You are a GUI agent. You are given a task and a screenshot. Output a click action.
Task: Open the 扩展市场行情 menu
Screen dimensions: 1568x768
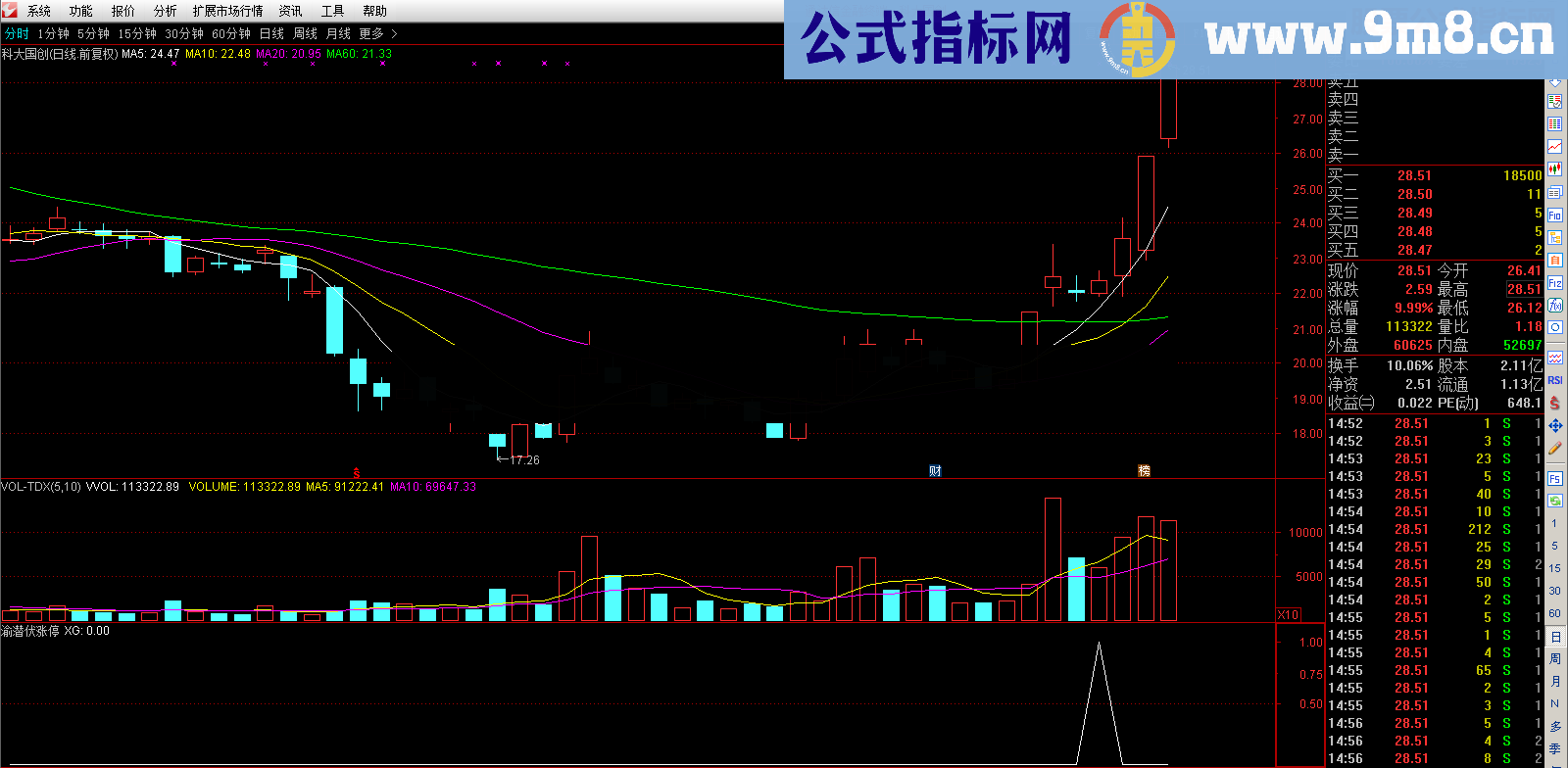tap(228, 11)
